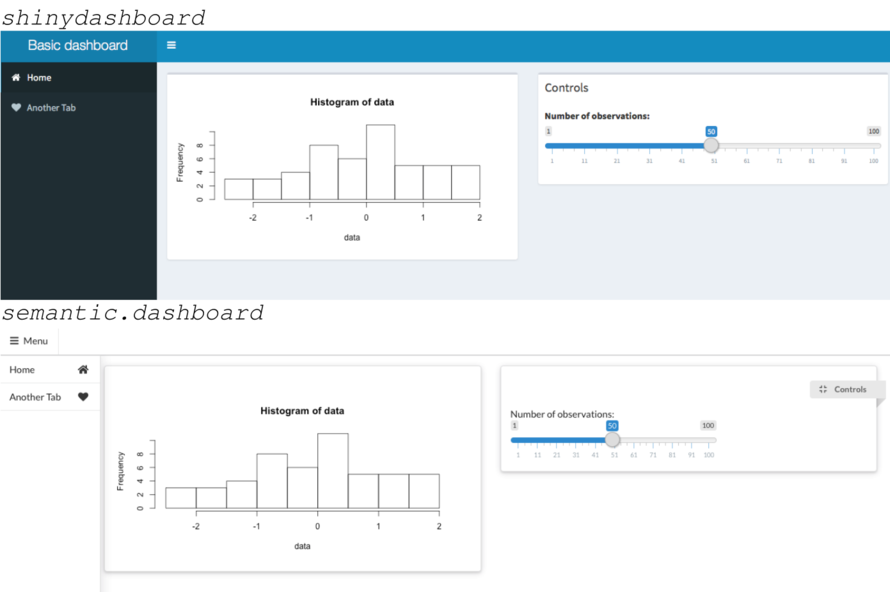The image size is (890, 592).
Task: Click the semantic.dashboard slider handle at 50
Action: click(612, 440)
